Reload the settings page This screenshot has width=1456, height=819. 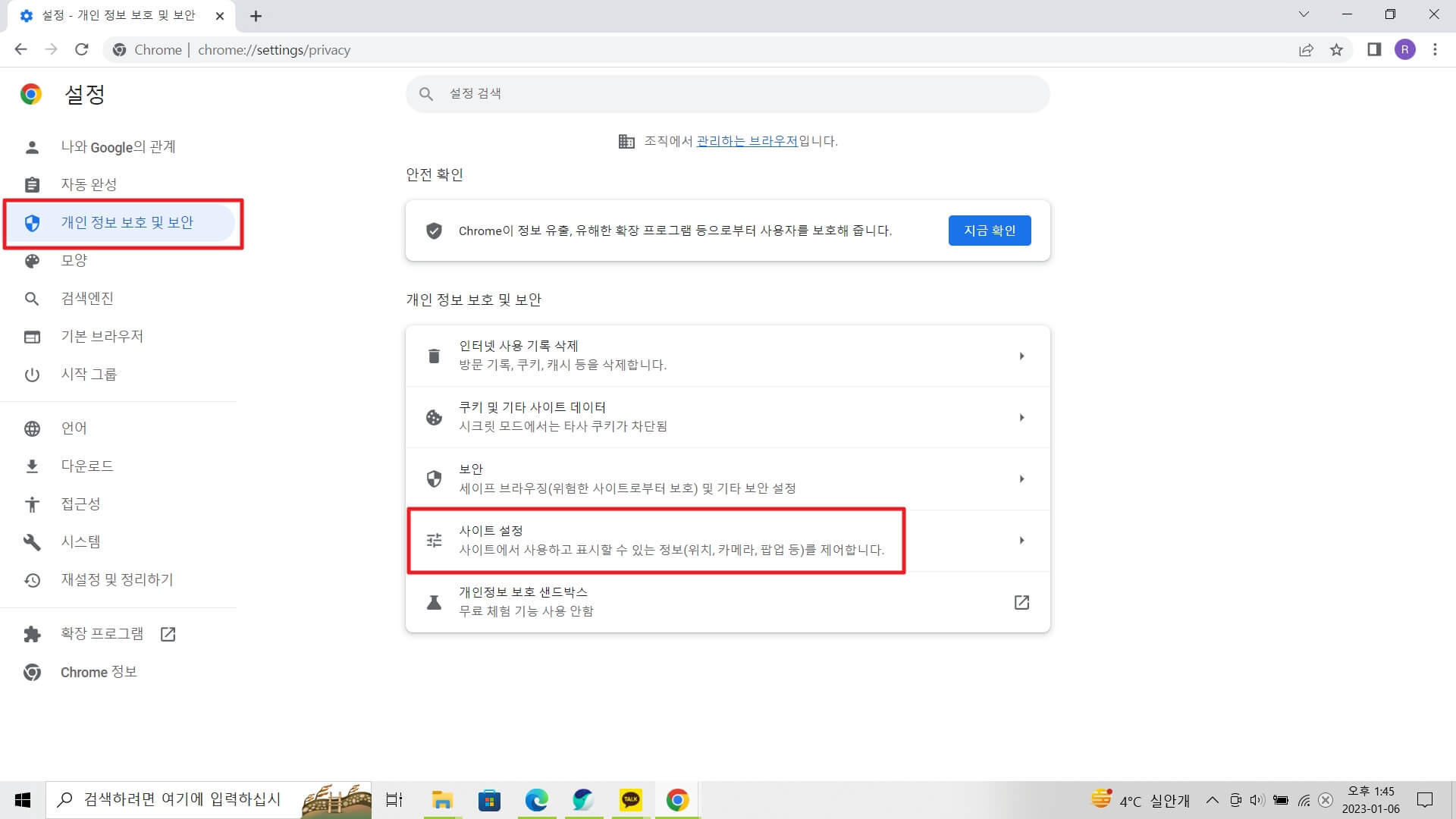[82, 49]
